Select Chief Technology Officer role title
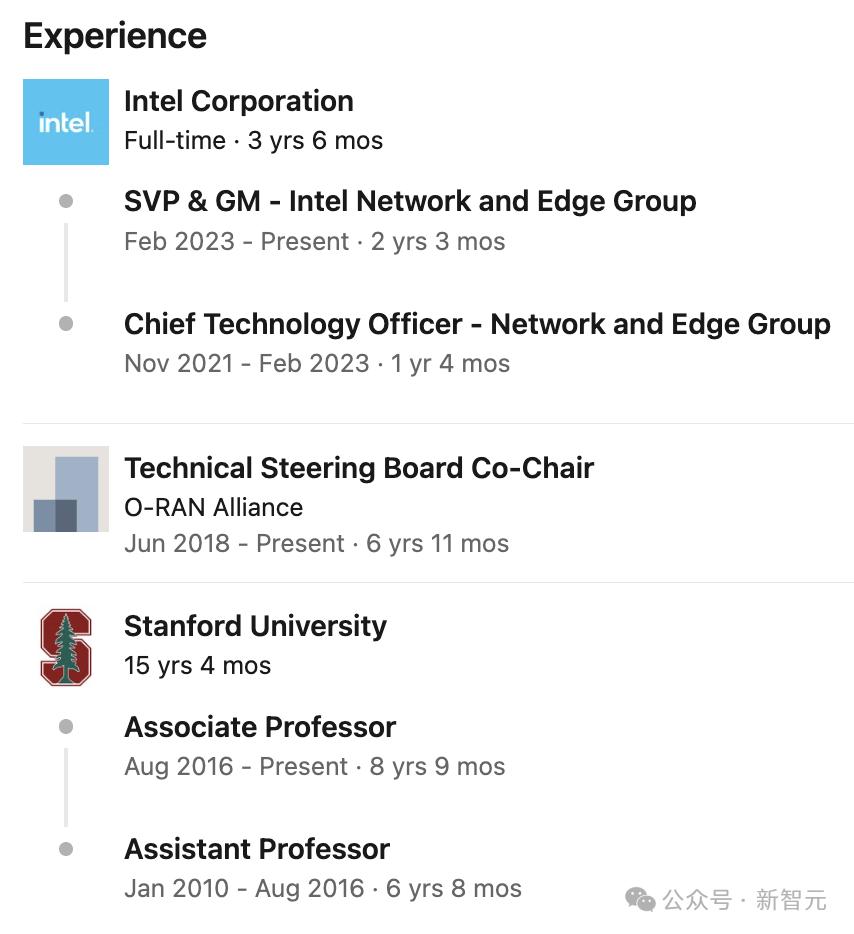Viewport: 854px width, 934px height. coord(477,324)
